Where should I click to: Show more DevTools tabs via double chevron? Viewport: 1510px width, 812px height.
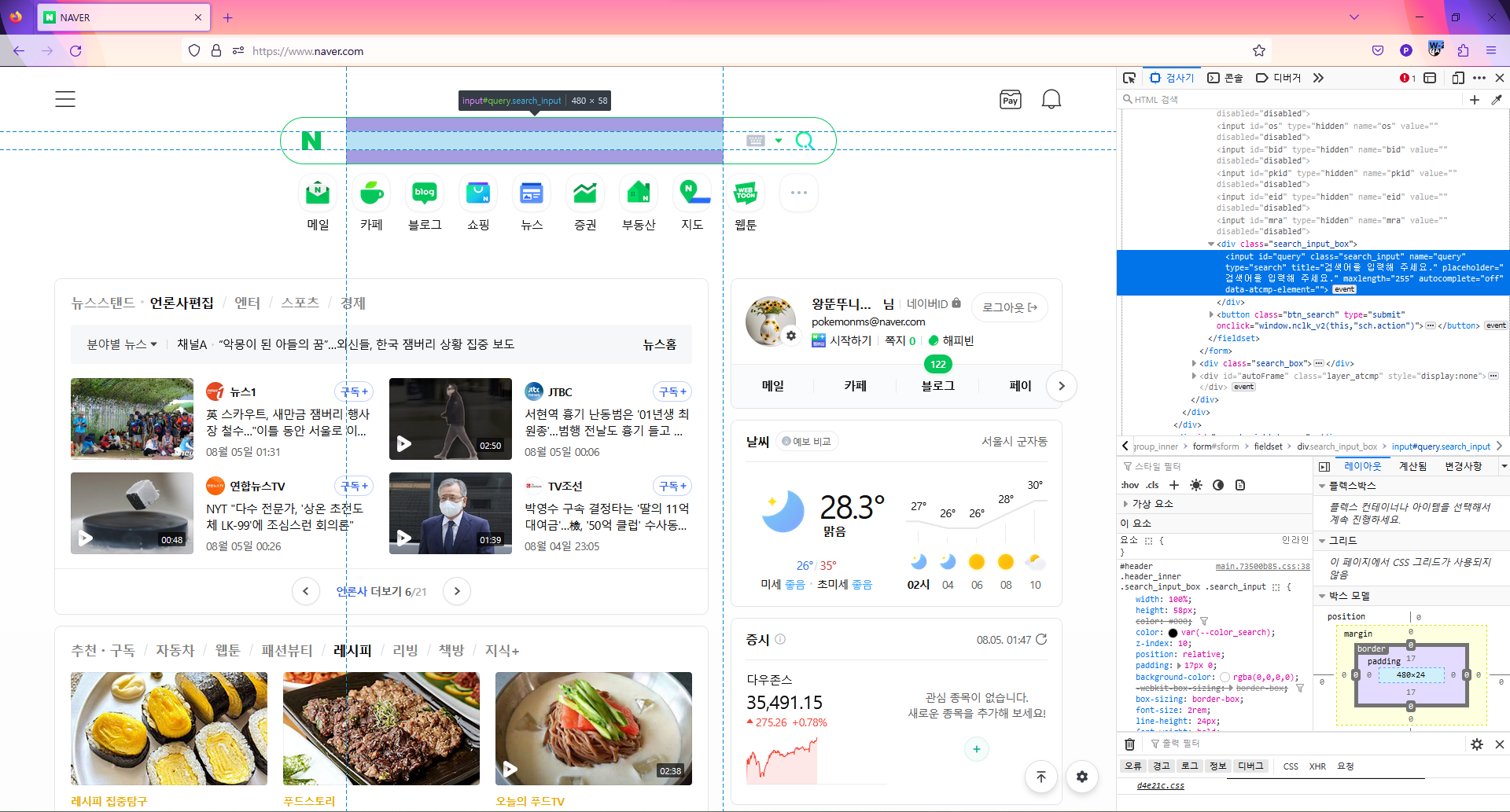click(1319, 78)
